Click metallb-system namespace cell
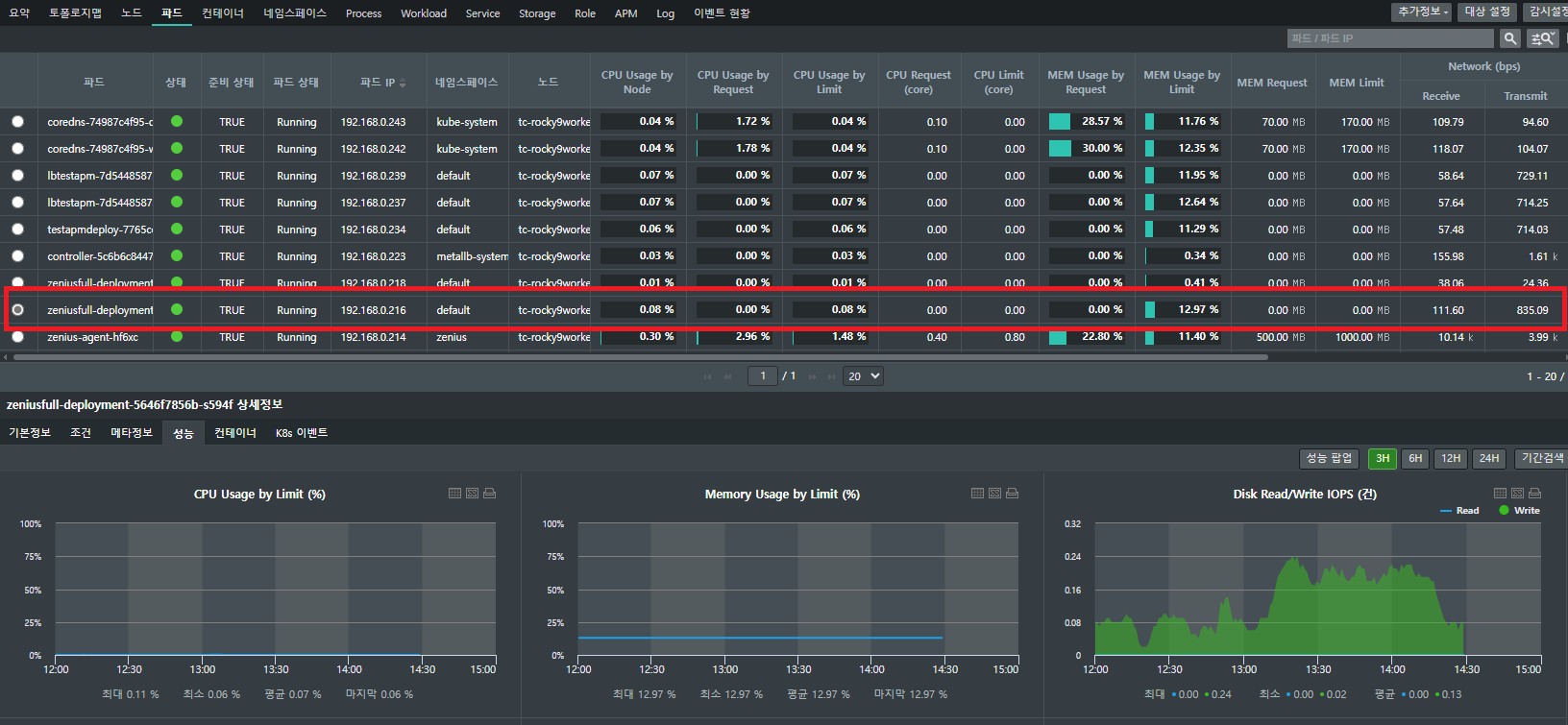The height and width of the screenshot is (725, 1568). [x=472, y=256]
